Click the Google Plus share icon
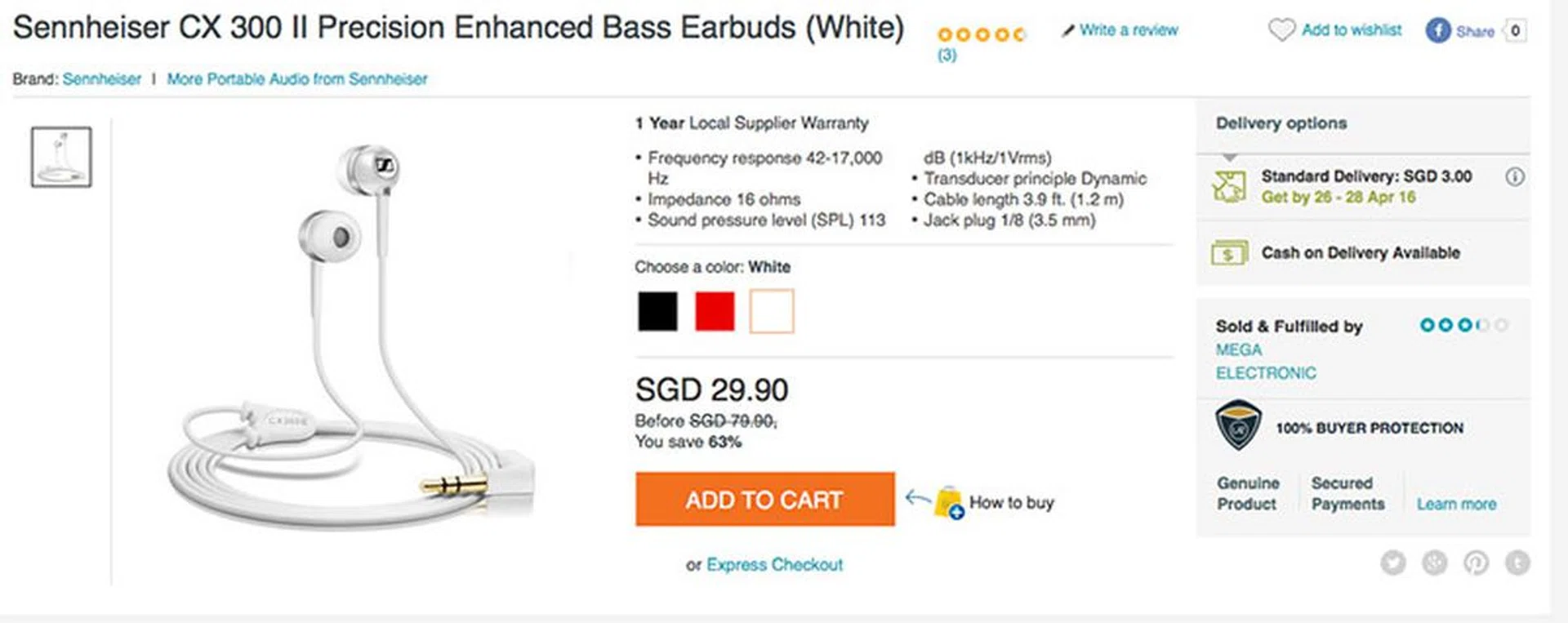 (1434, 563)
